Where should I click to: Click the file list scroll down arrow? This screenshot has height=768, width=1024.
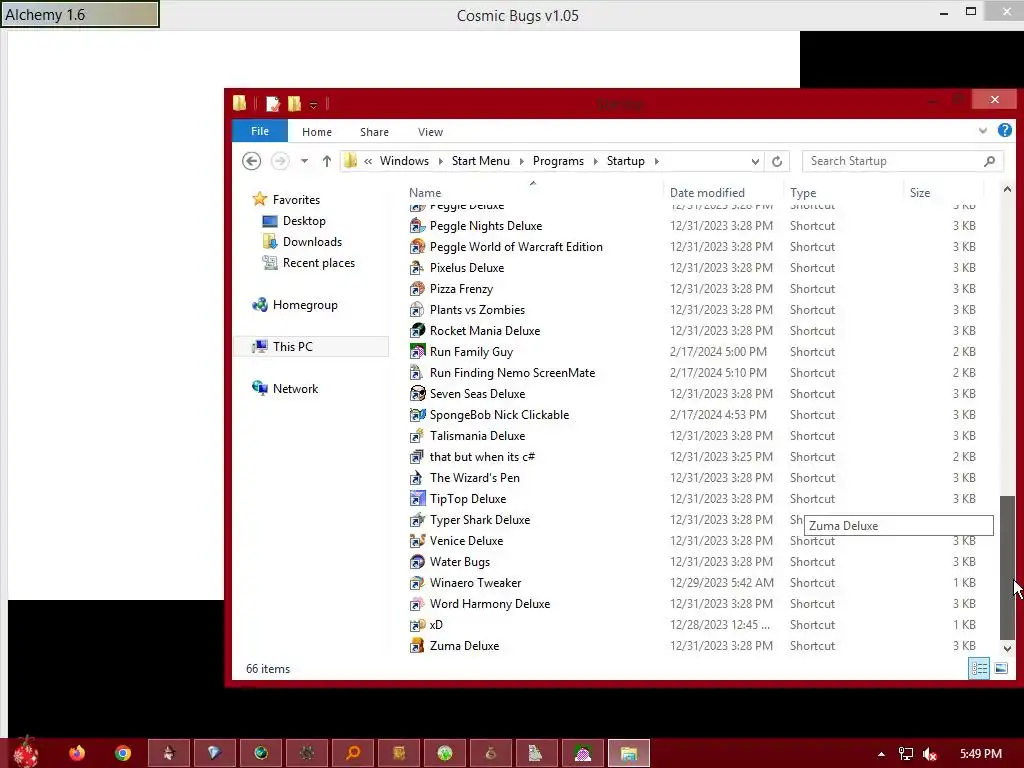[1007, 648]
